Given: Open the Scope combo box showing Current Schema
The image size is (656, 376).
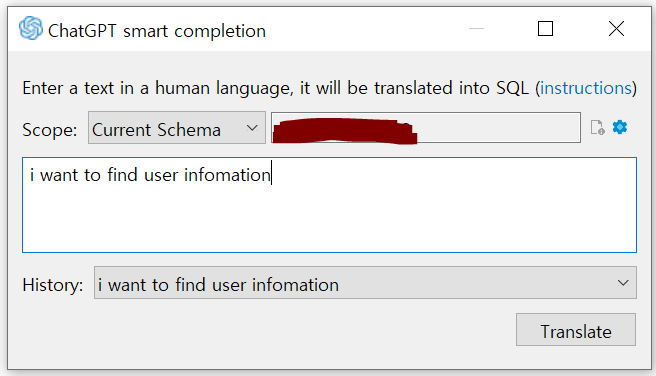Looking at the screenshot, I should tap(177, 128).
